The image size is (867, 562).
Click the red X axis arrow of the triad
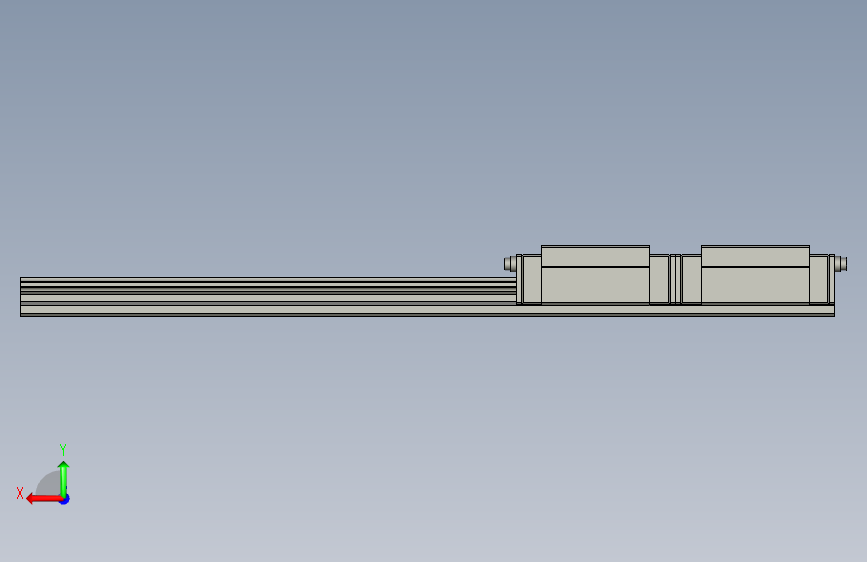click(x=44, y=499)
